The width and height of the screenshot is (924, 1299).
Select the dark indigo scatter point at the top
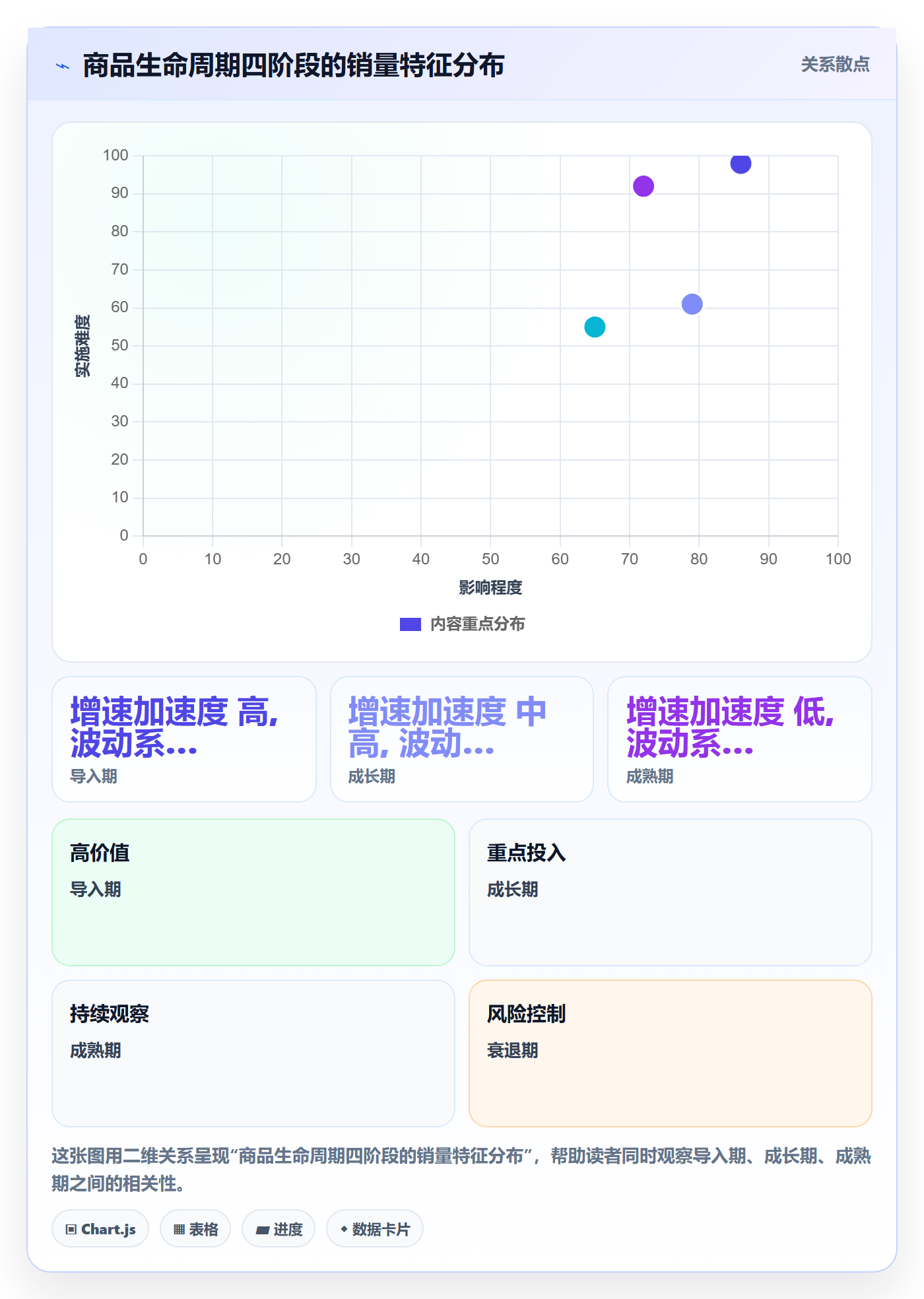point(741,163)
